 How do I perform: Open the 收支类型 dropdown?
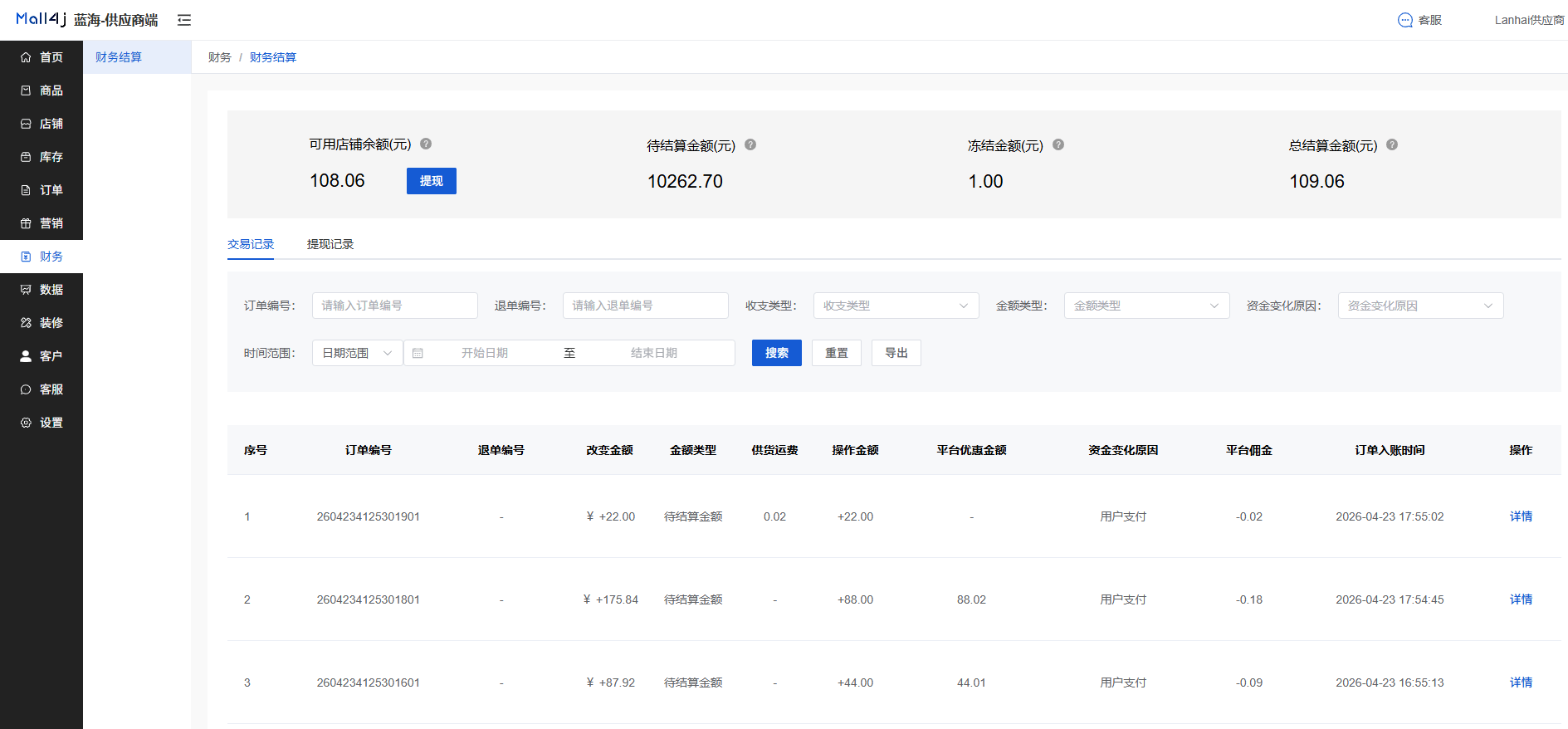click(x=896, y=306)
